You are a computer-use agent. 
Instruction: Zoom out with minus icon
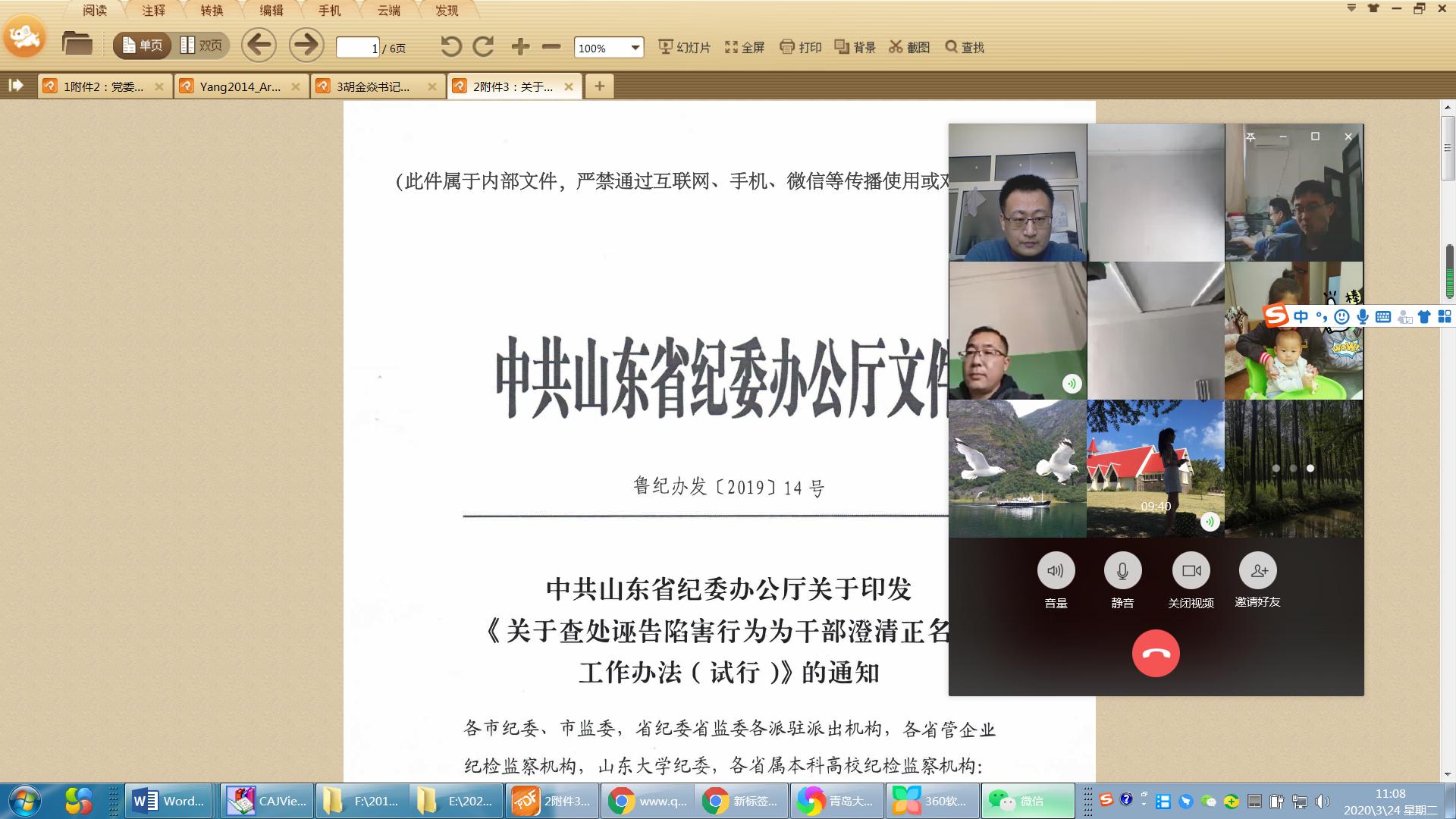tap(551, 47)
